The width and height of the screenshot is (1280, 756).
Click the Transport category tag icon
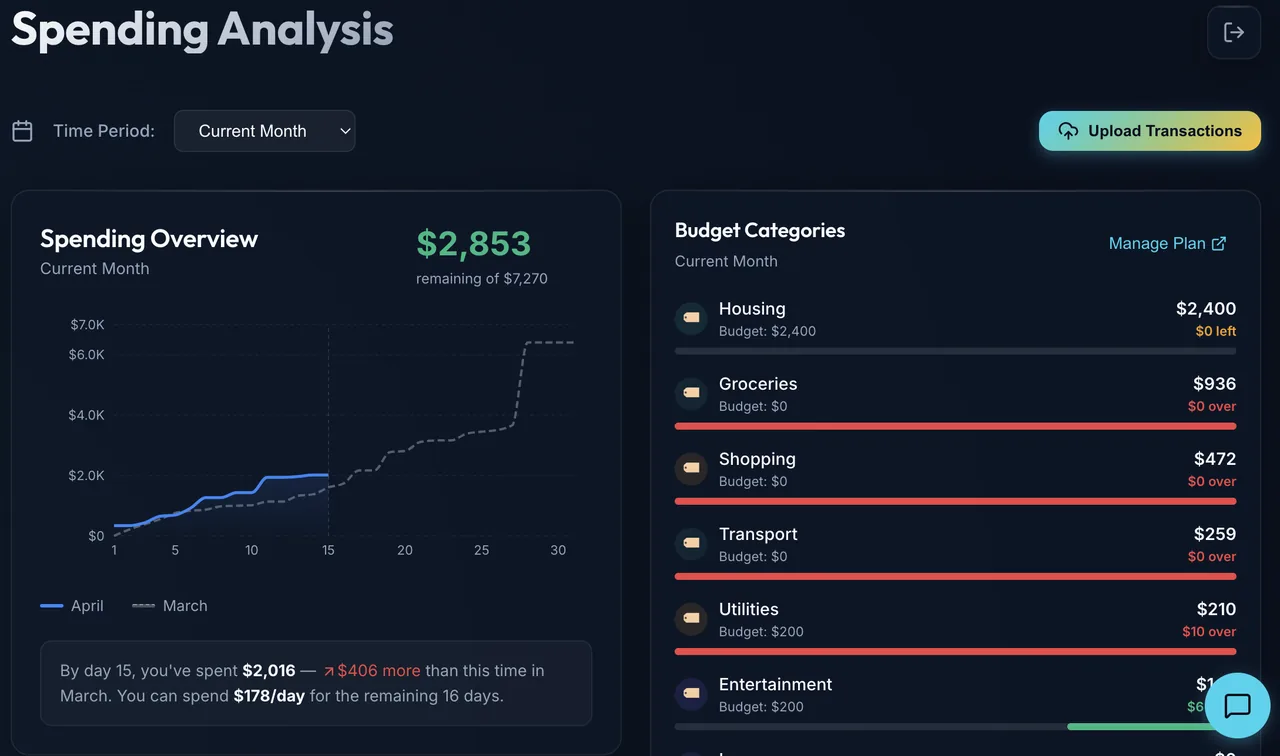691,543
